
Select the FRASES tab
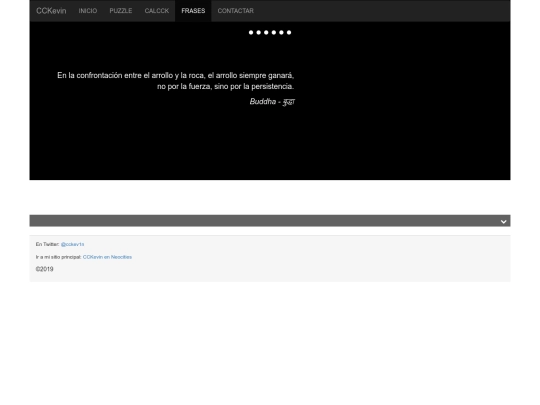[x=193, y=11]
